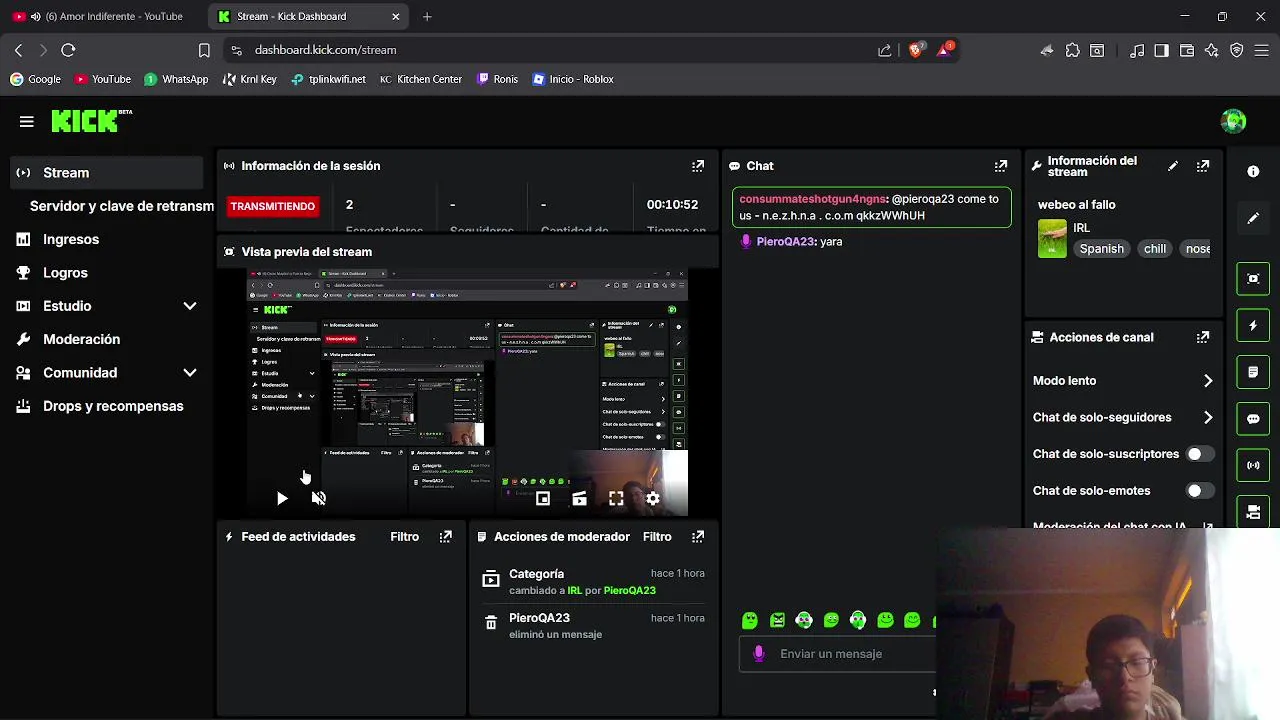Toggle the moderator actions note widget in the right rail

tap(1253, 372)
